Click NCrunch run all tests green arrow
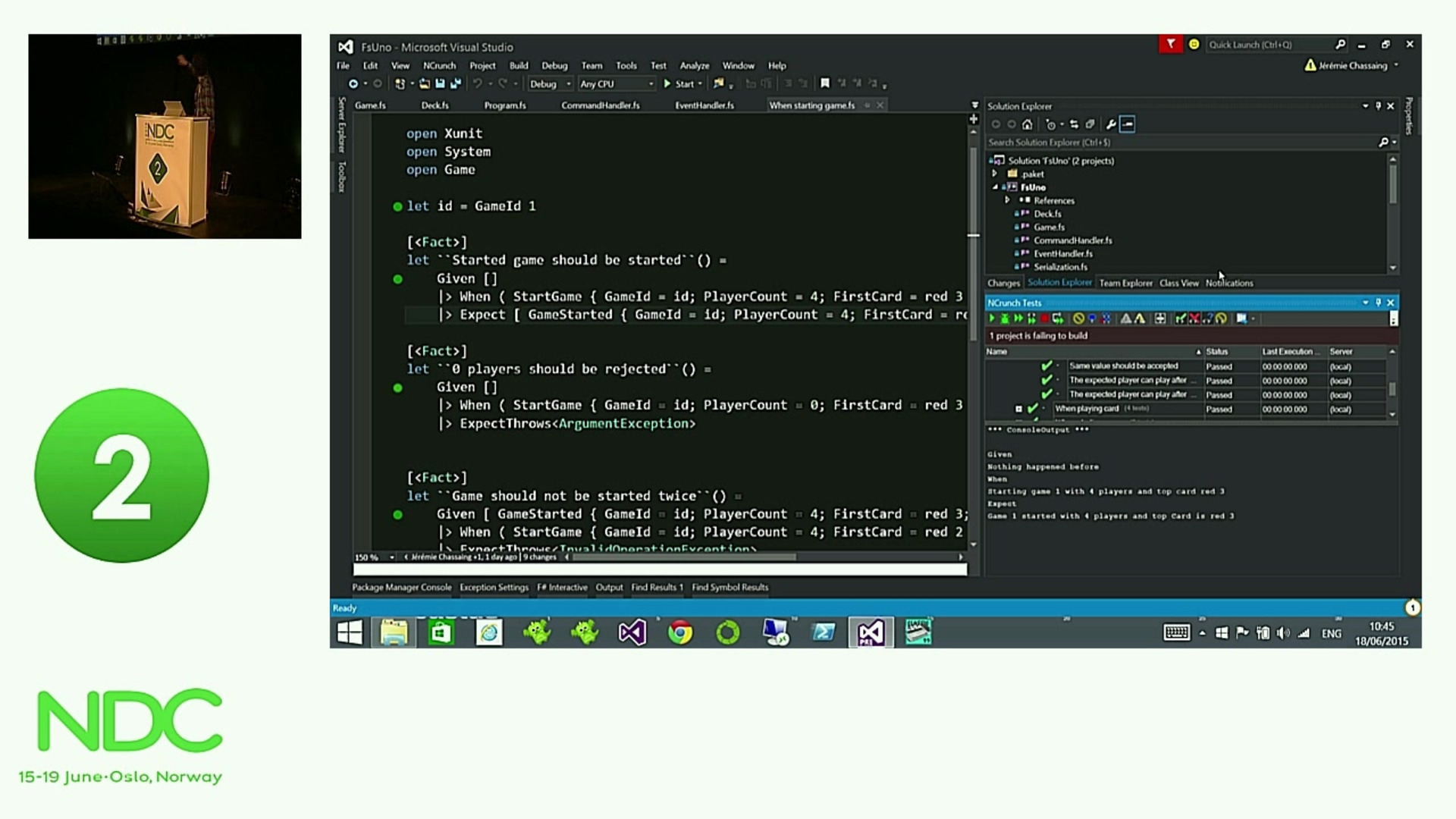Image resolution: width=1456 pixels, height=819 pixels. pos(991,319)
